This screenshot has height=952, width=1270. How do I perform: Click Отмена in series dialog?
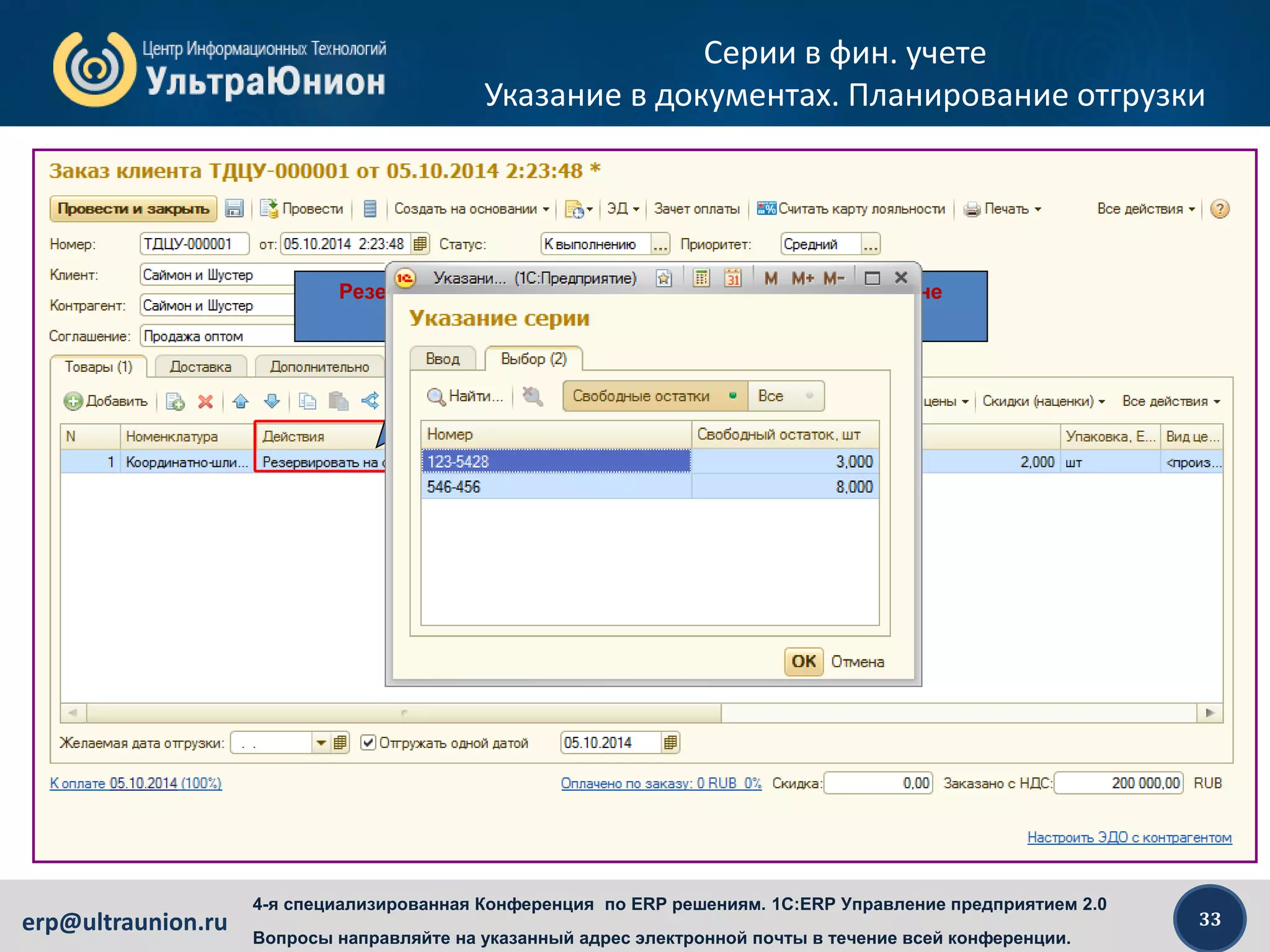pos(858,662)
